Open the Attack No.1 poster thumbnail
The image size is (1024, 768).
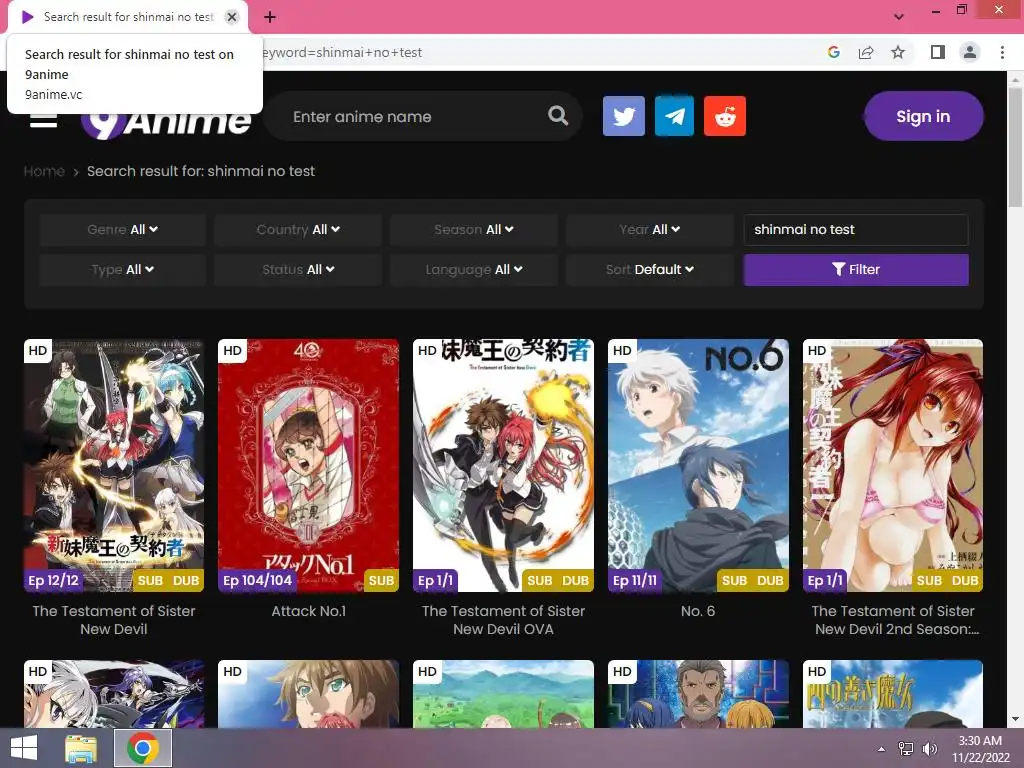308,465
